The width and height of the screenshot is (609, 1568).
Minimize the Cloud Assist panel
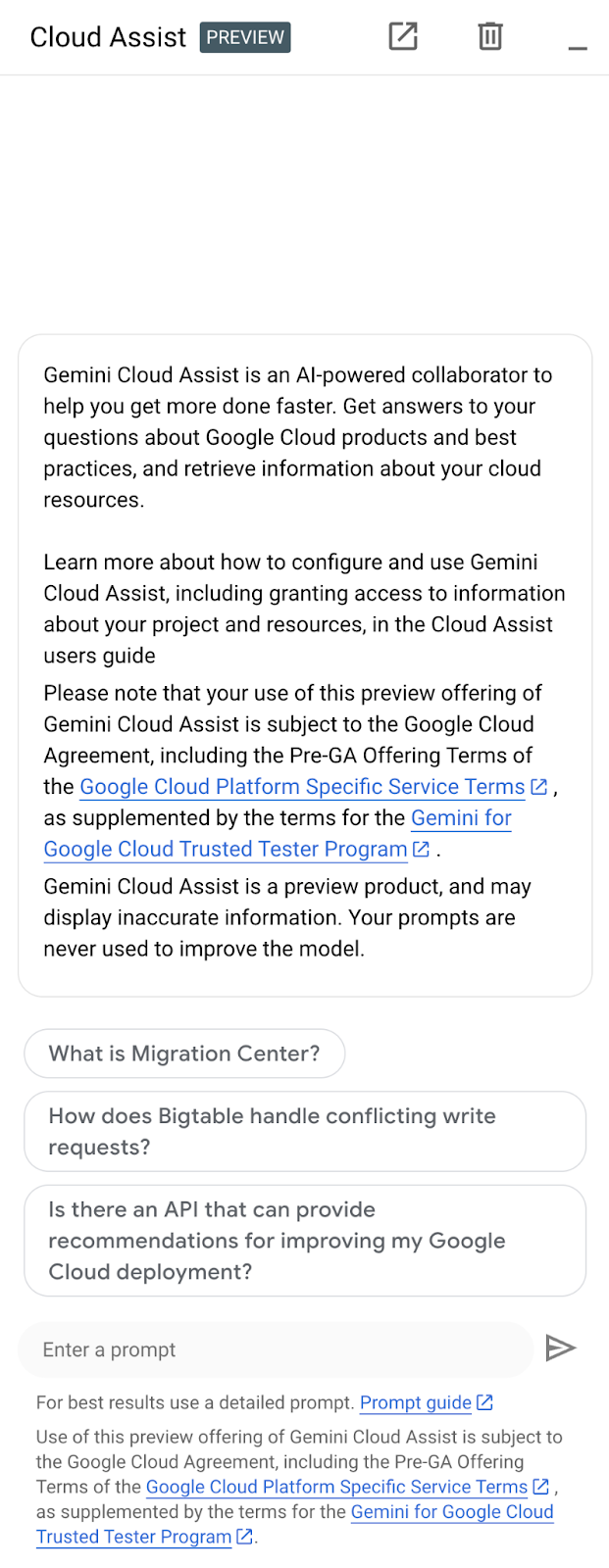click(578, 44)
